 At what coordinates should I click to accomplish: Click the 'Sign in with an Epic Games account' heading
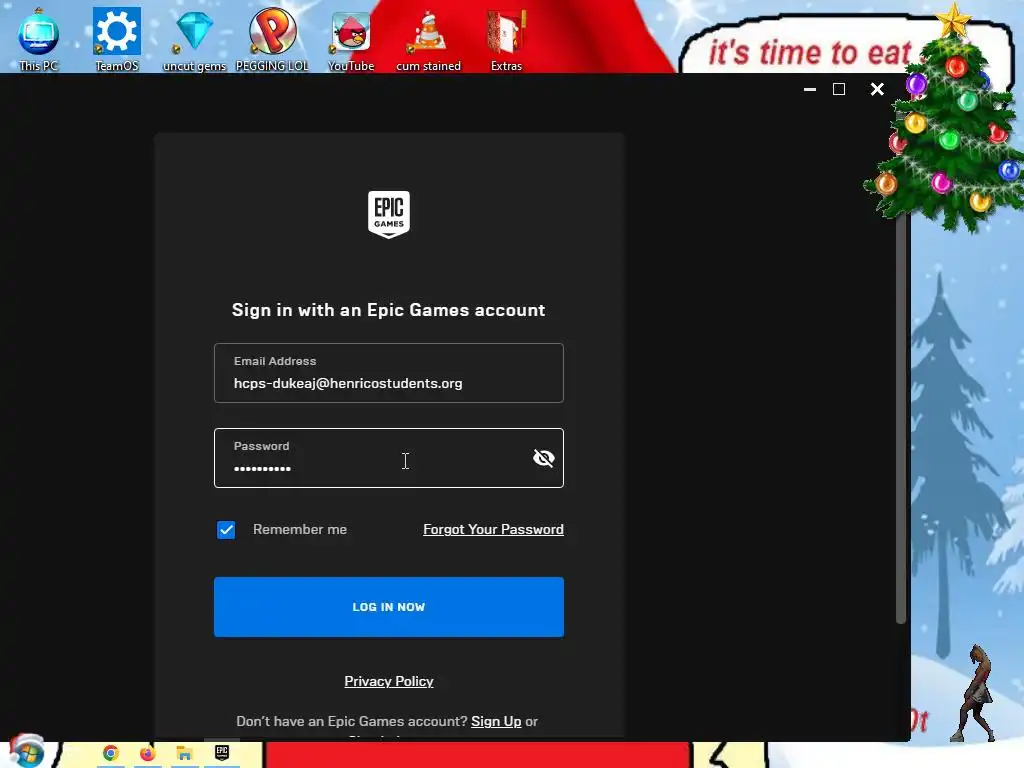389,310
